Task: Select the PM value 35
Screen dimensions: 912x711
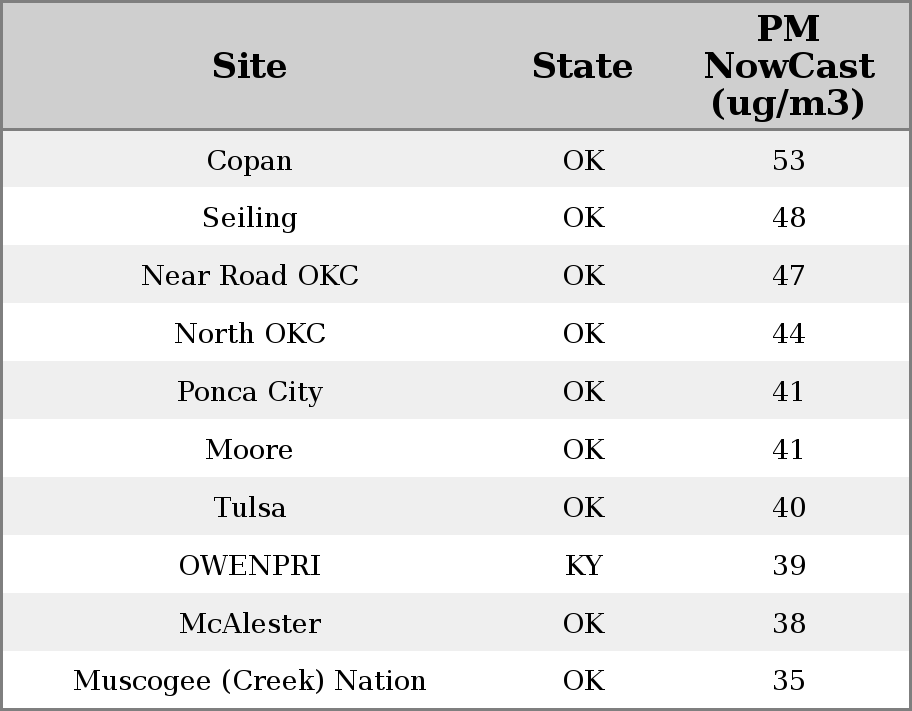Action: pyautogui.click(x=788, y=681)
